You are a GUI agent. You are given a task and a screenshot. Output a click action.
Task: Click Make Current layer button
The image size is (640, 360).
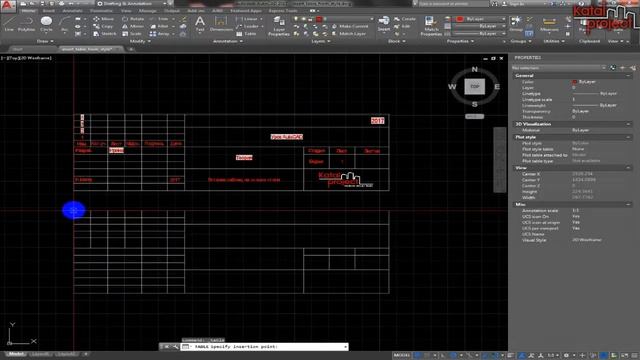coord(350,26)
